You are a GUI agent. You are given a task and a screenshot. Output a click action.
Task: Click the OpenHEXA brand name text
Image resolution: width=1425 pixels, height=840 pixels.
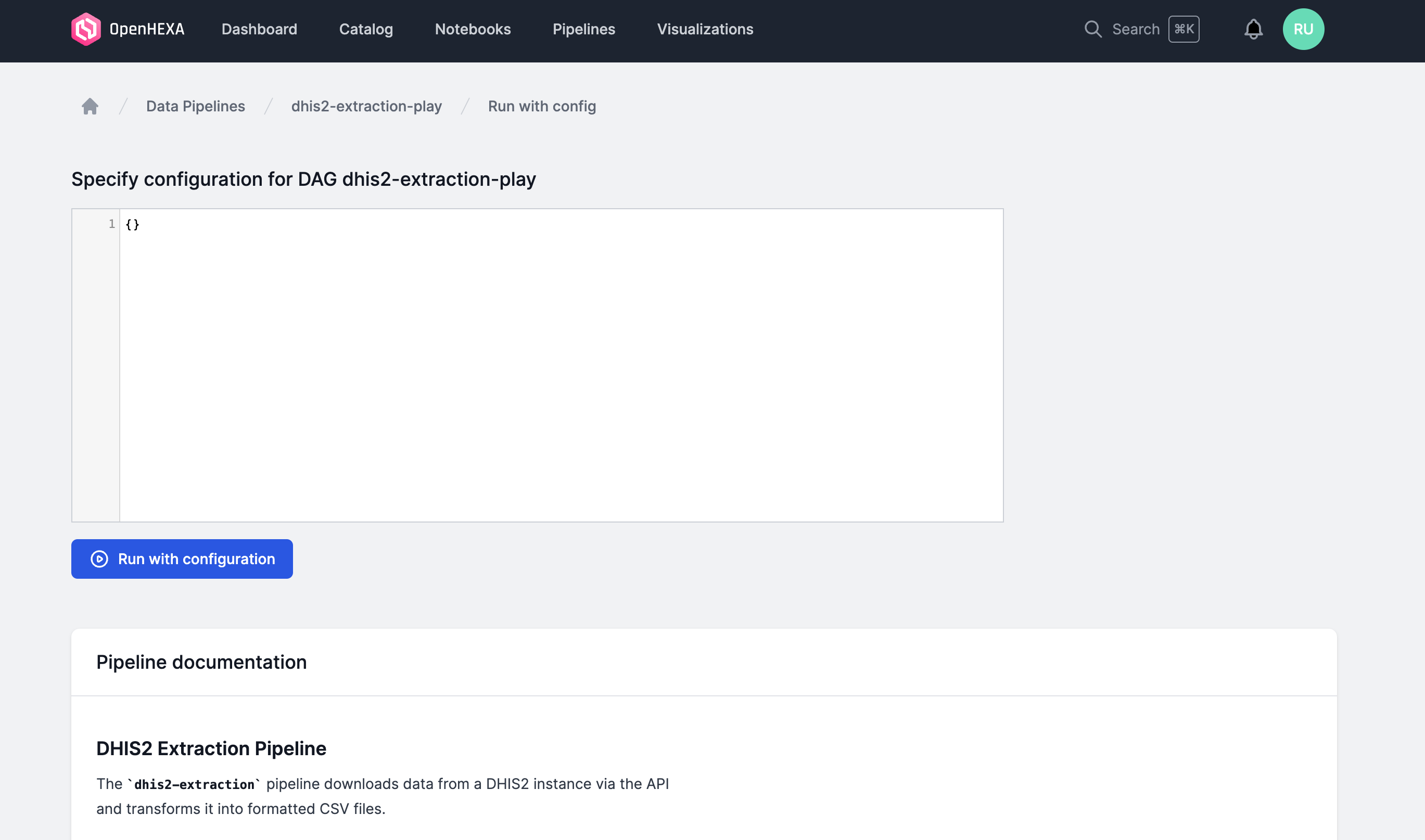[x=147, y=30]
